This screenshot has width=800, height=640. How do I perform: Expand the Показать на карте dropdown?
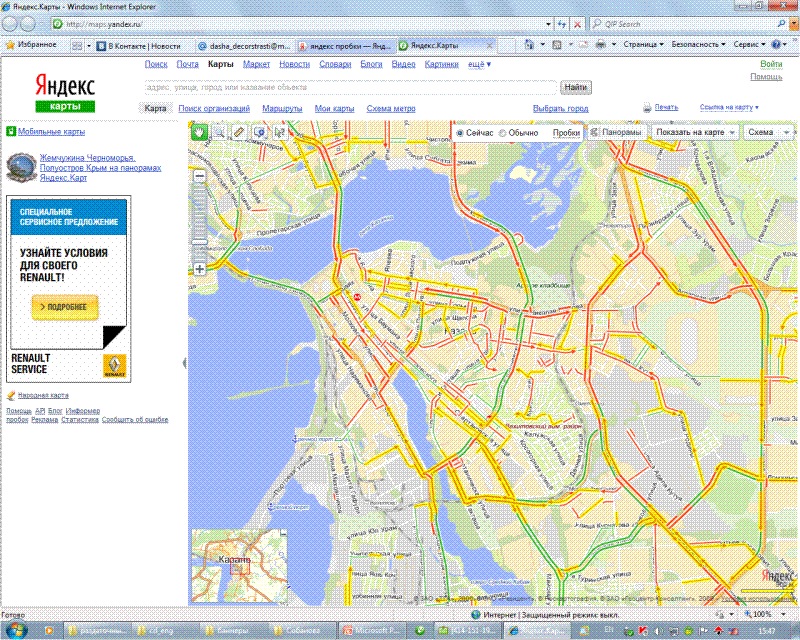click(x=694, y=132)
